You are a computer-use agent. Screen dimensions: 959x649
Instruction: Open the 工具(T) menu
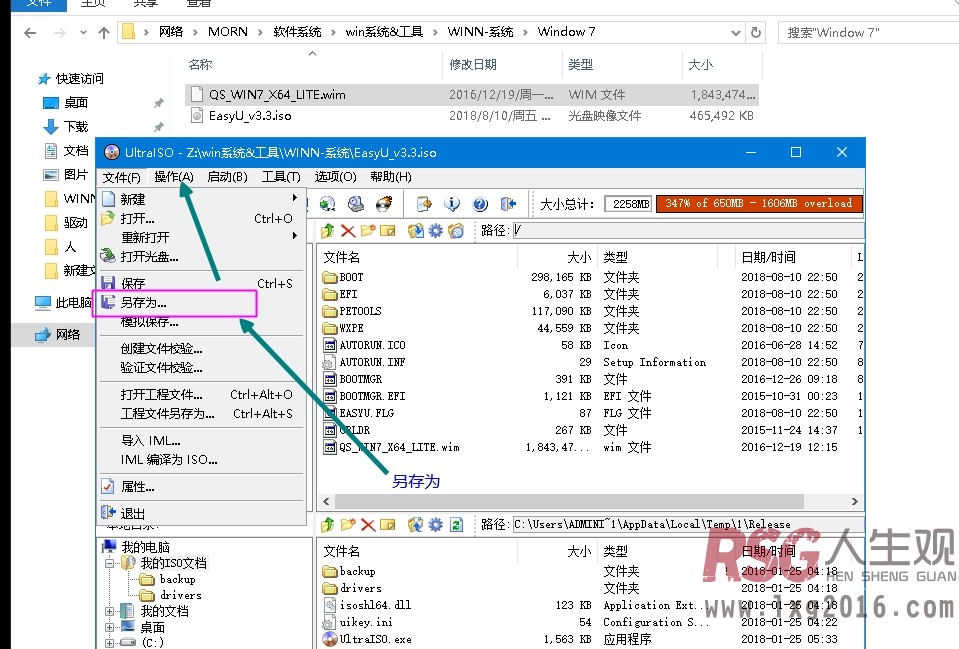tap(281, 177)
